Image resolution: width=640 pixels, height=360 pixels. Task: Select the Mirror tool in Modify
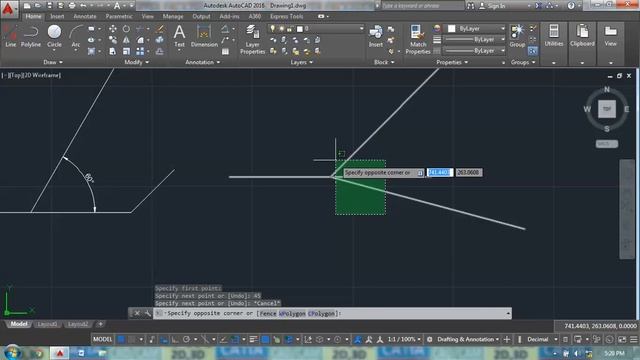[x=126, y=40]
